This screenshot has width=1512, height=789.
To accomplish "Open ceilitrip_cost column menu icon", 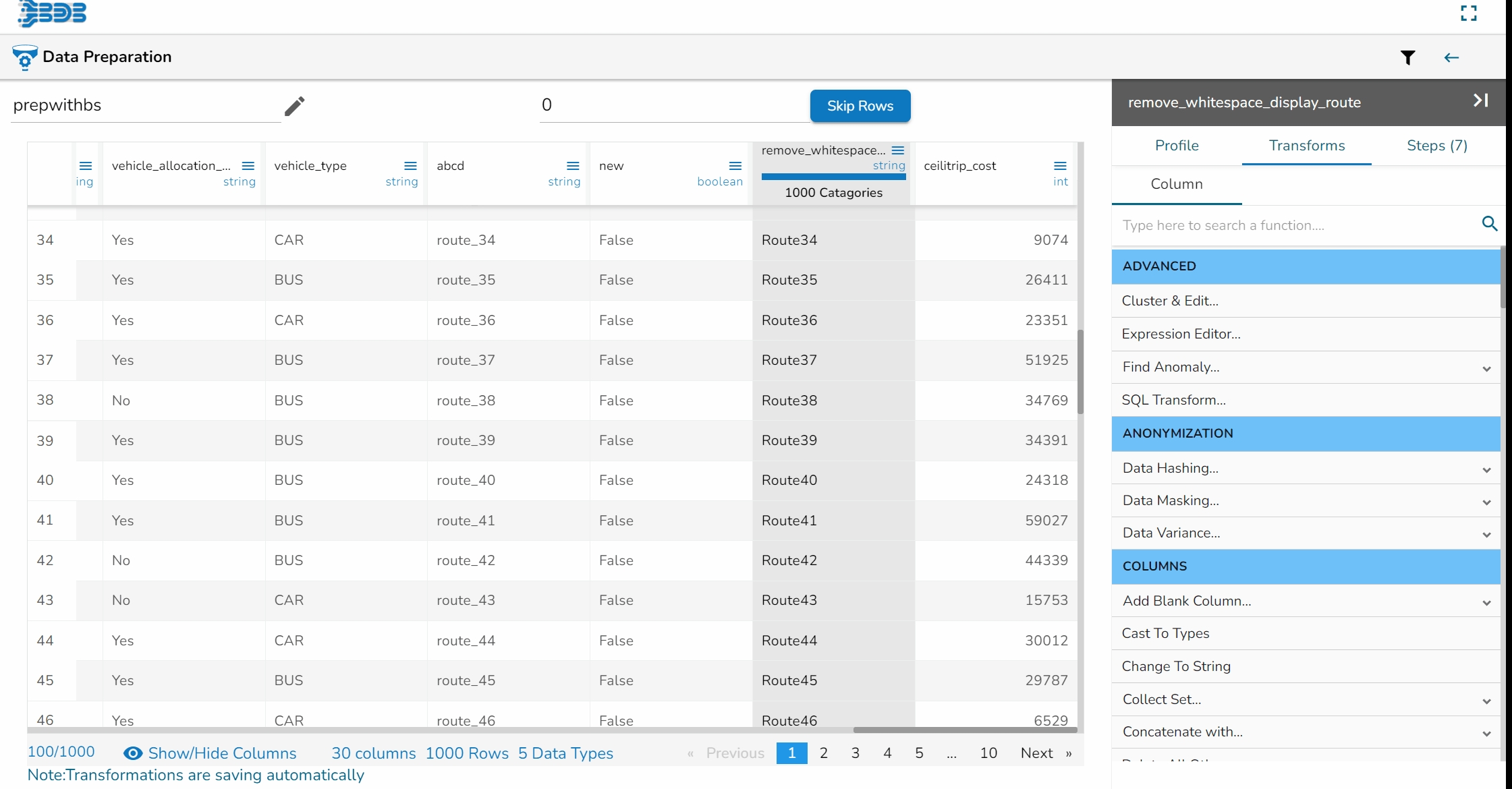I will point(1060,166).
